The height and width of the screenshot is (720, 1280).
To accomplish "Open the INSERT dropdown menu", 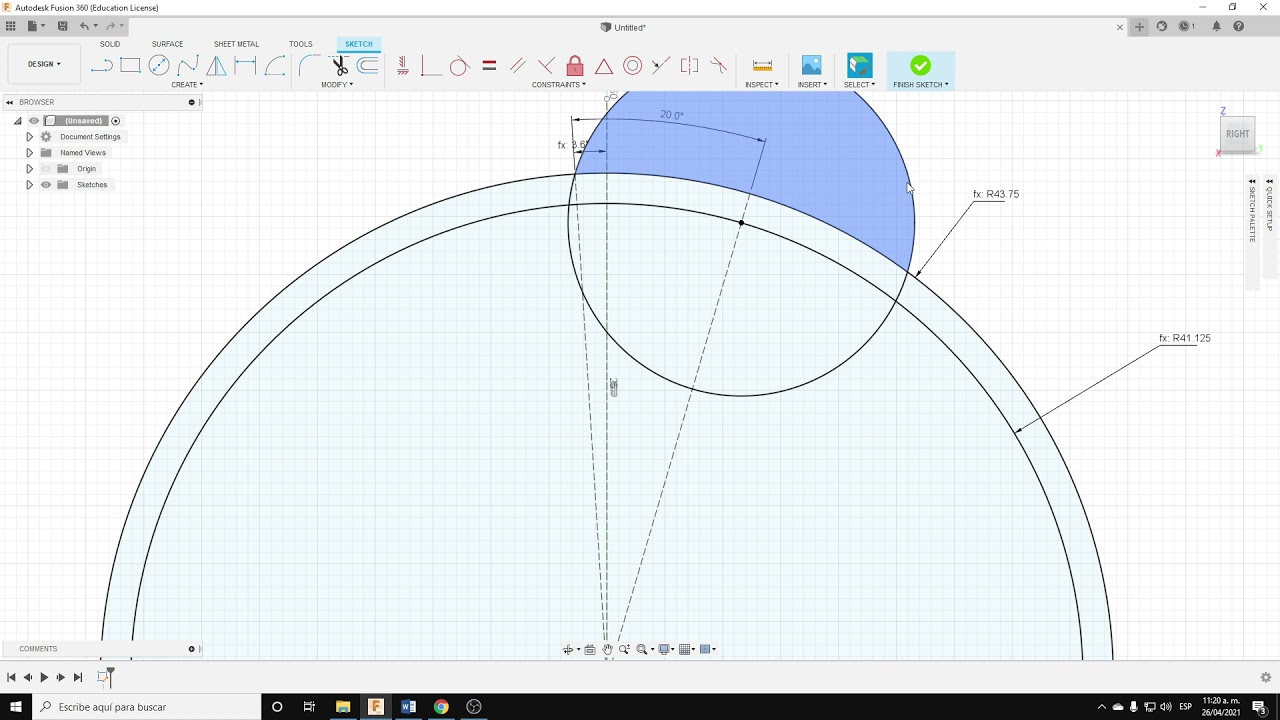I will click(x=812, y=85).
